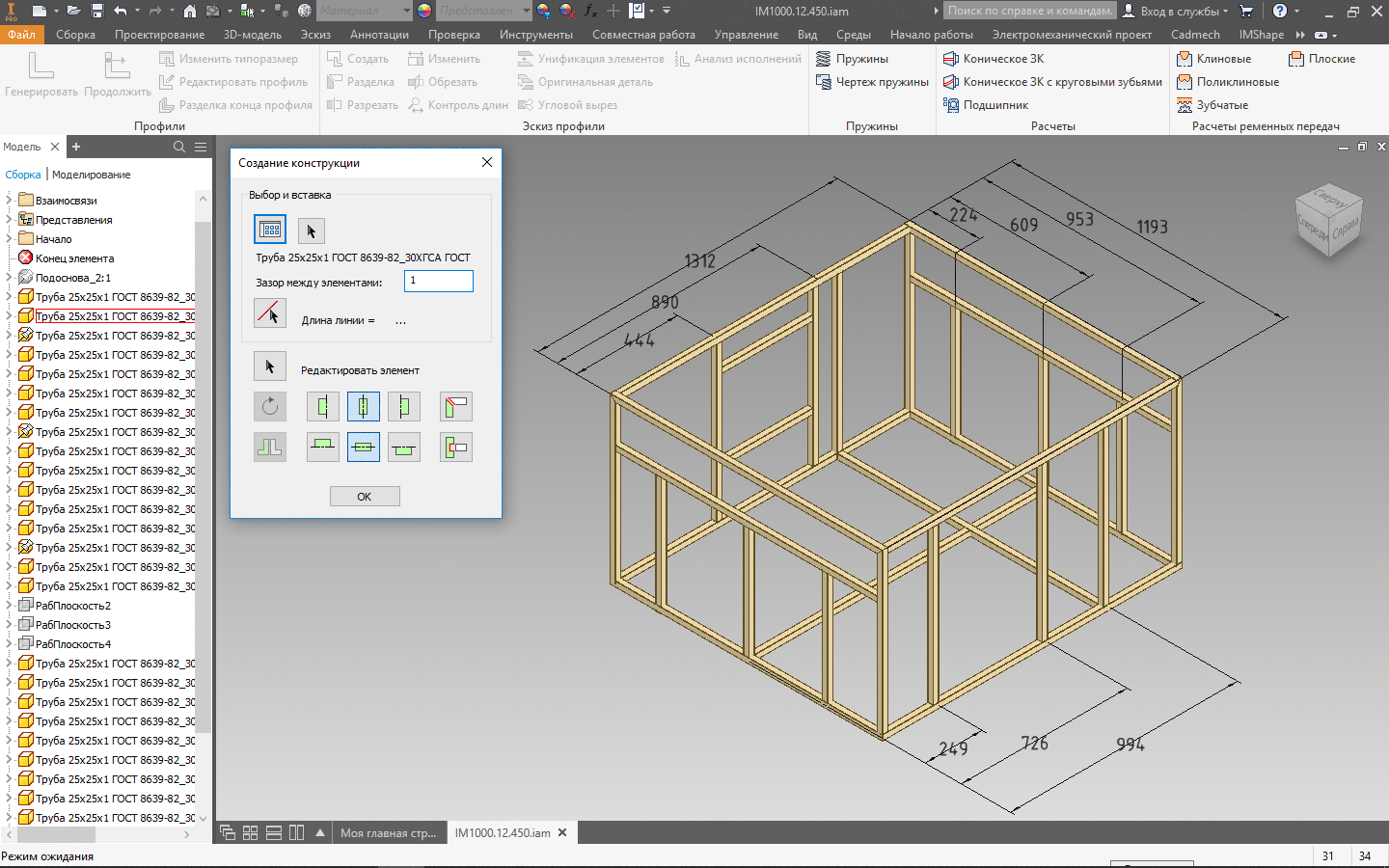This screenshot has height=868, width=1389.
Task: Expand the Подоснова_2:1 tree node
Action: click(10, 278)
